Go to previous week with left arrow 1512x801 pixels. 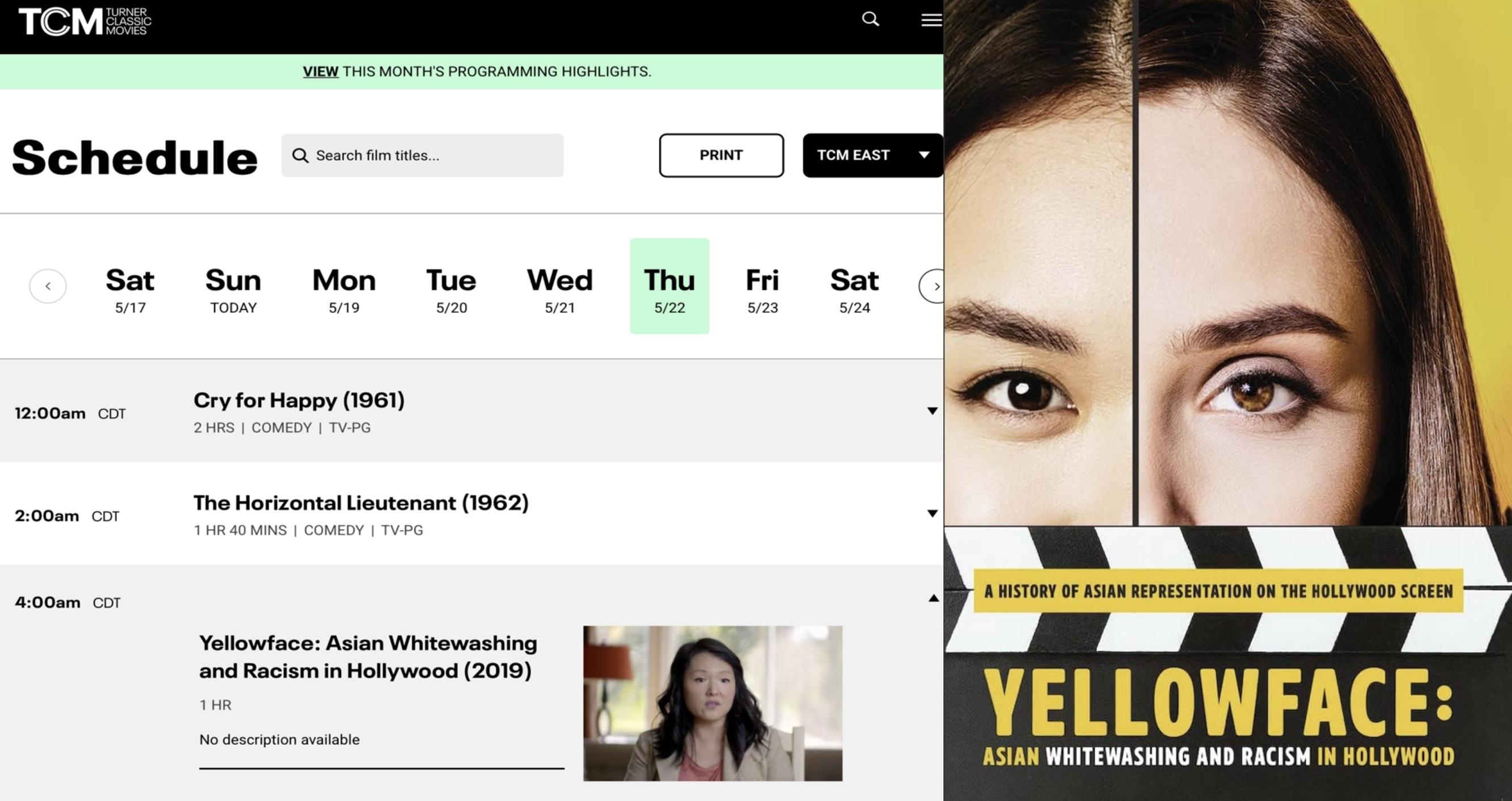click(48, 286)
